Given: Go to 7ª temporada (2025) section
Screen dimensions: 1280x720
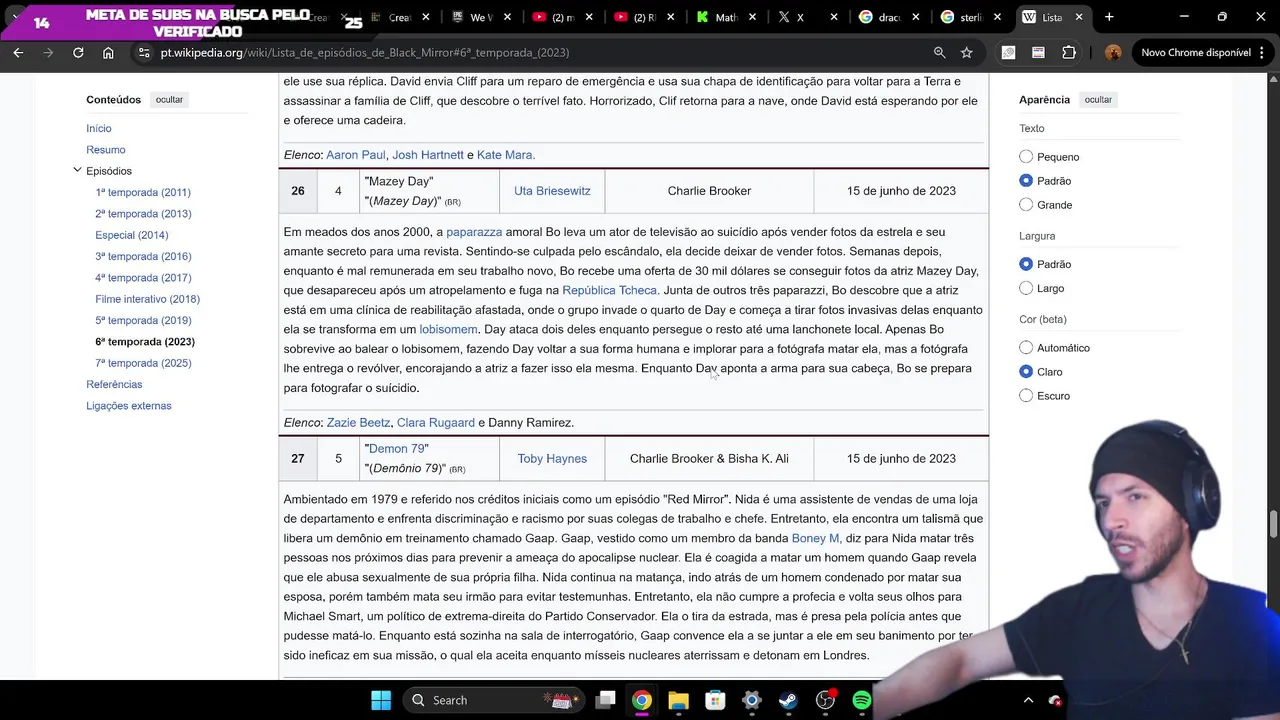Looking at the screenshot, I should pos(143,363).
